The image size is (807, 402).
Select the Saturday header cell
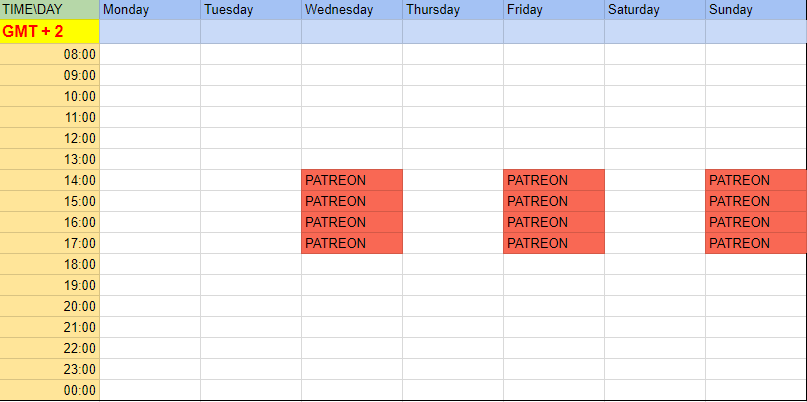pos(655,10)
